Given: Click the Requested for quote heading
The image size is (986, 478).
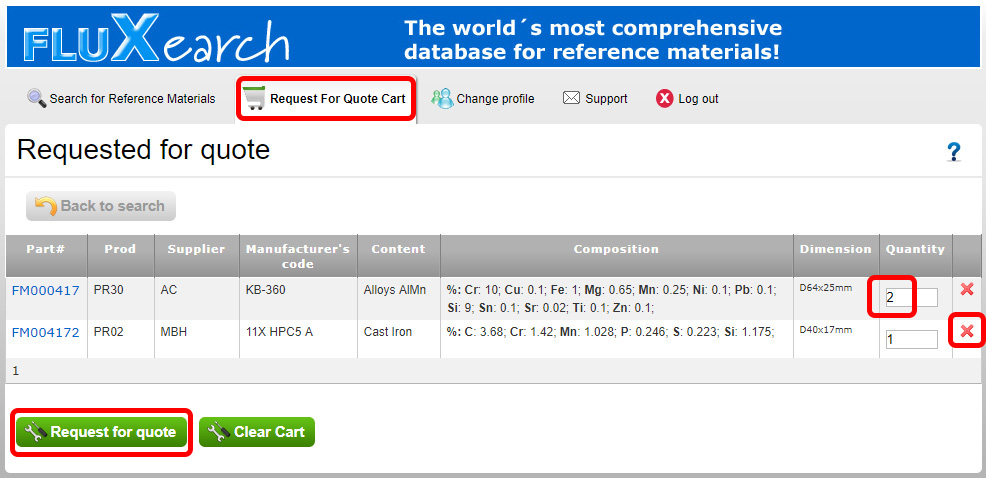Looking at the screenshot, I should (x=143, y=150).
